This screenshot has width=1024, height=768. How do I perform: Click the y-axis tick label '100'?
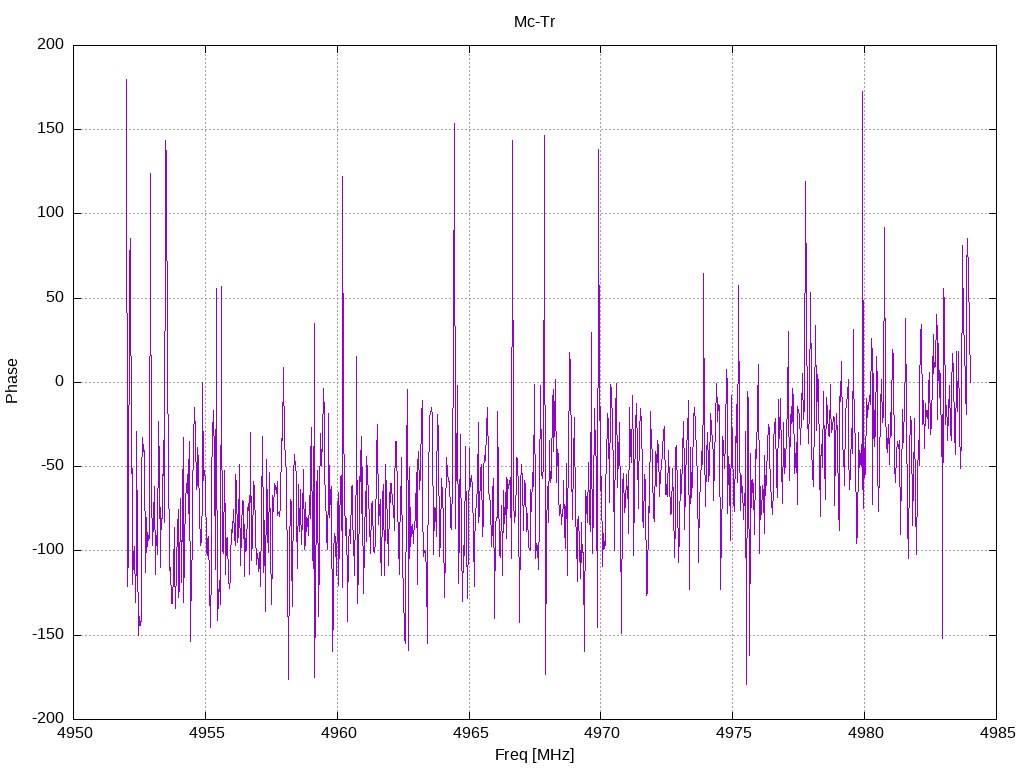click(x=51, y=213)
